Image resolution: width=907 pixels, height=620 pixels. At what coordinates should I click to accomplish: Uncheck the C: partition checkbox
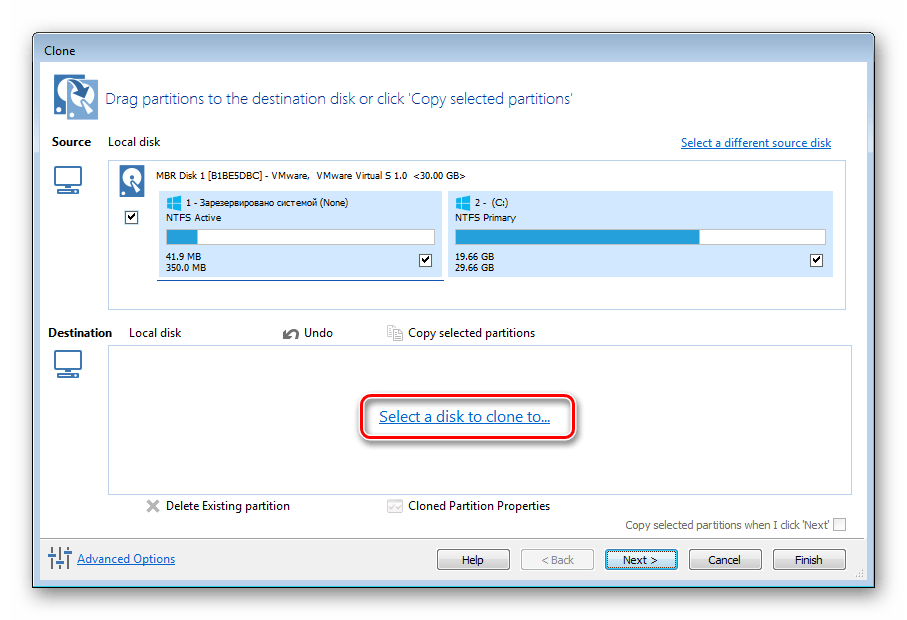[x=816, y=261]
